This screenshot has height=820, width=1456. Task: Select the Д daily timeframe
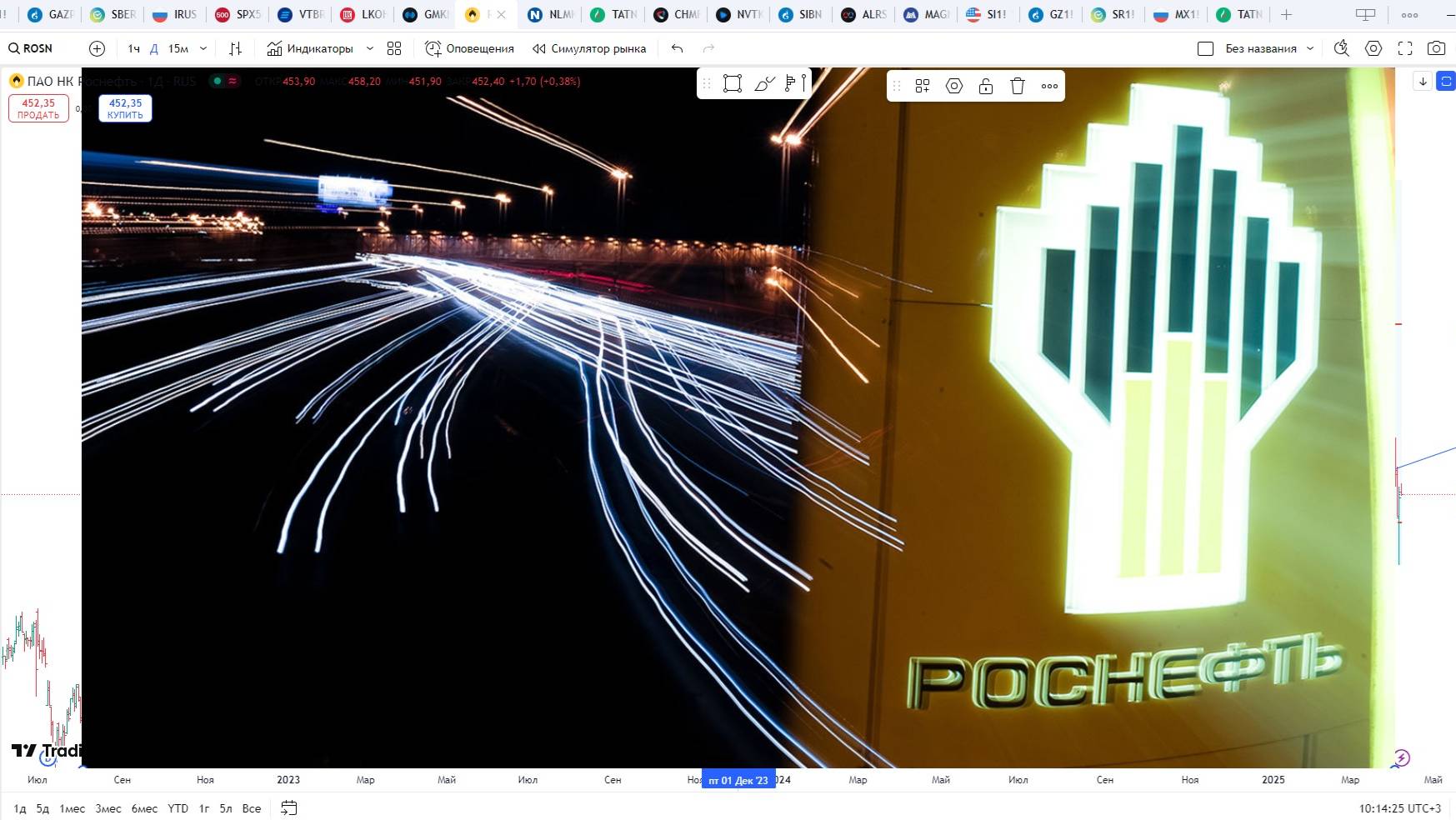153,48
